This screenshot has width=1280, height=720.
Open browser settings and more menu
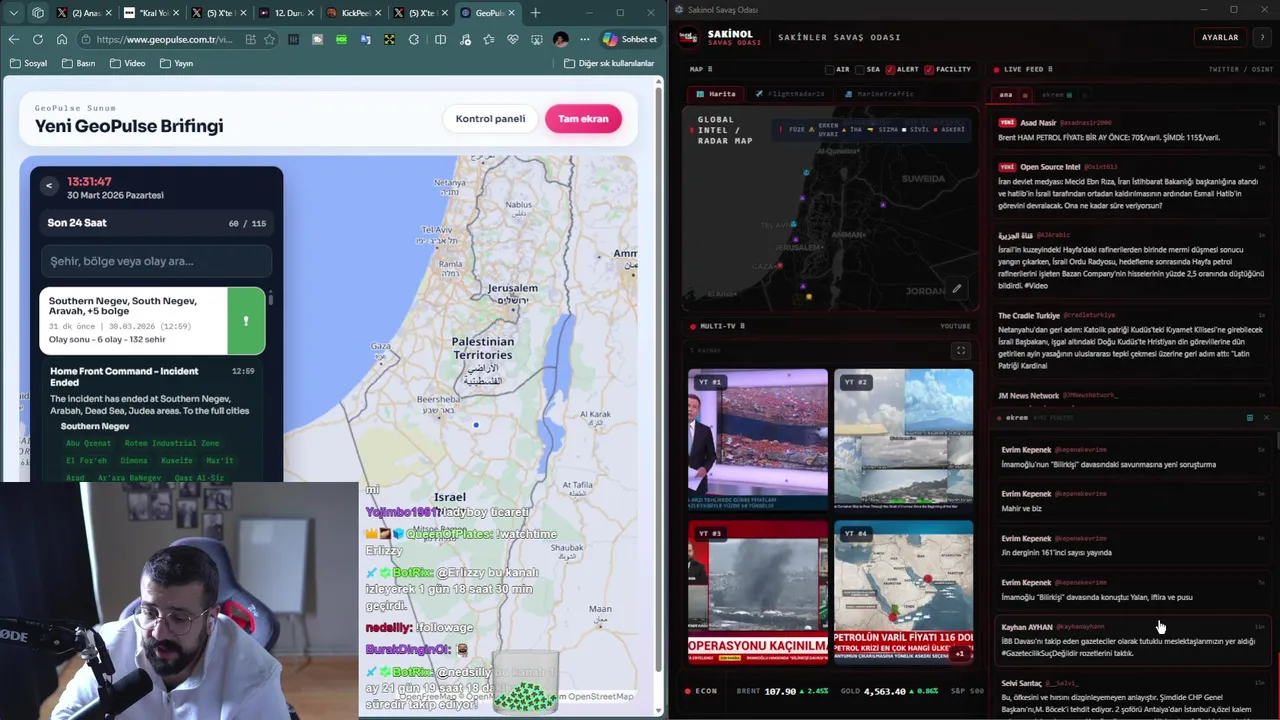click(584, 39)
